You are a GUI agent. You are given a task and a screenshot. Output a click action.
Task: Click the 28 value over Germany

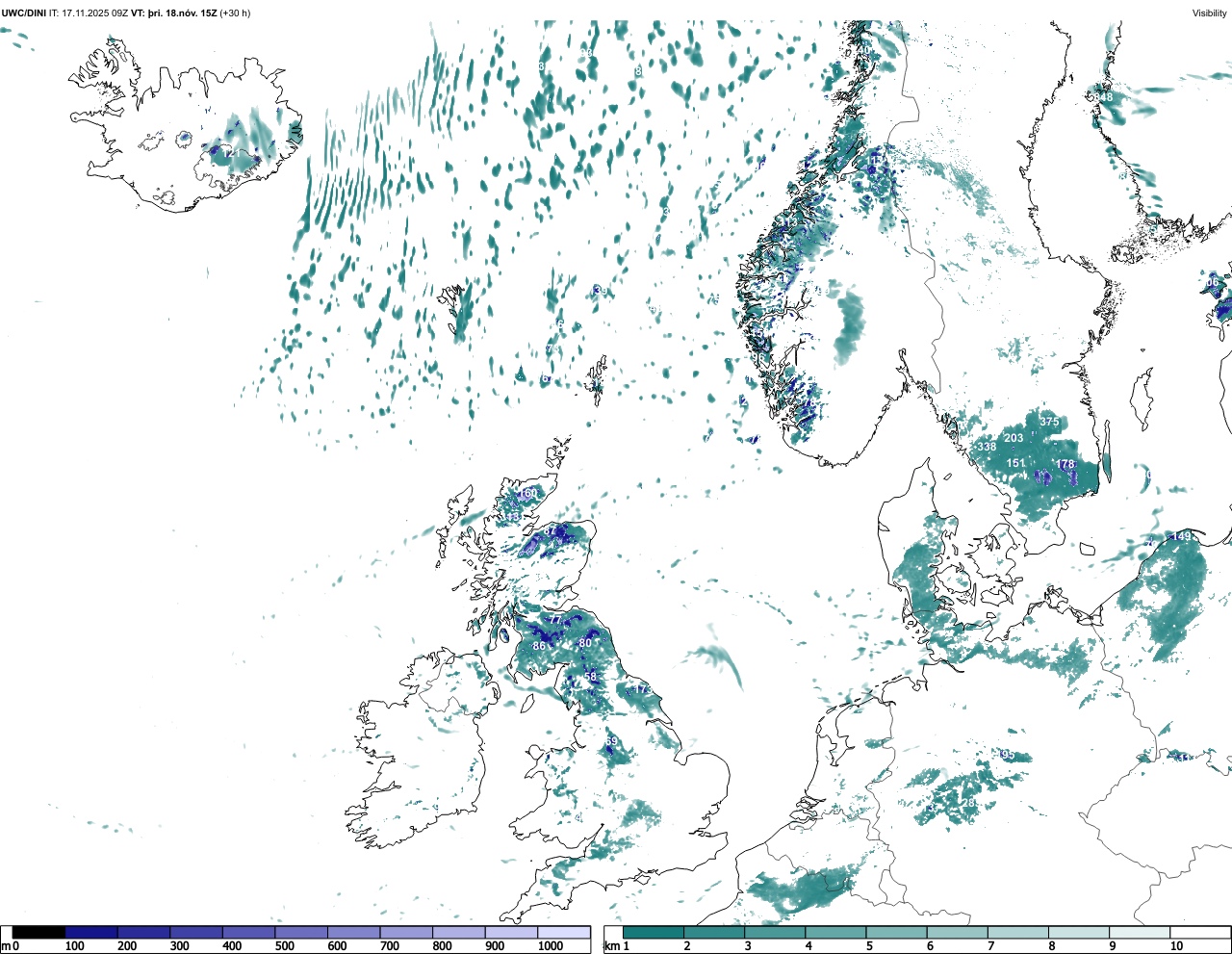[x=969, y=803]
